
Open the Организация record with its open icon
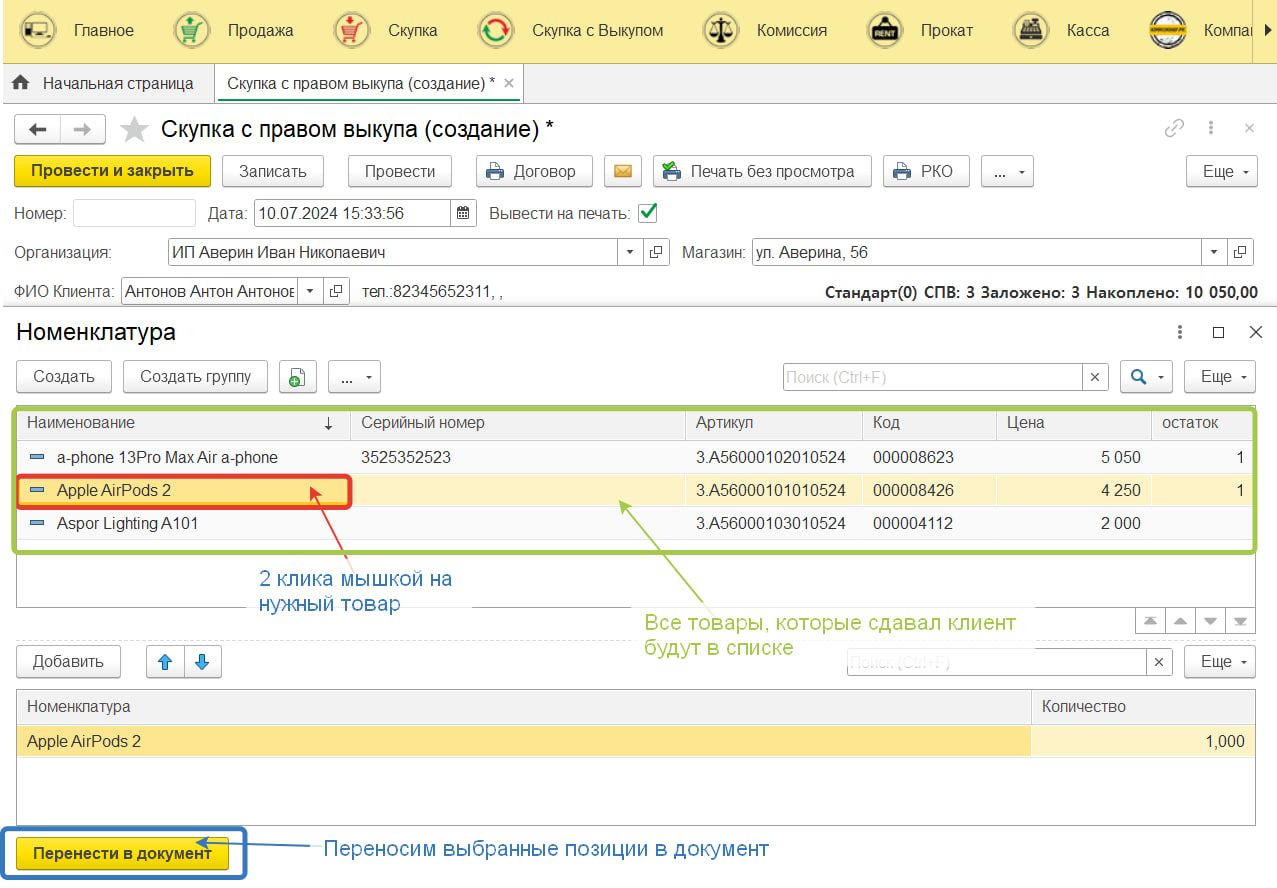tap(656, 253)
